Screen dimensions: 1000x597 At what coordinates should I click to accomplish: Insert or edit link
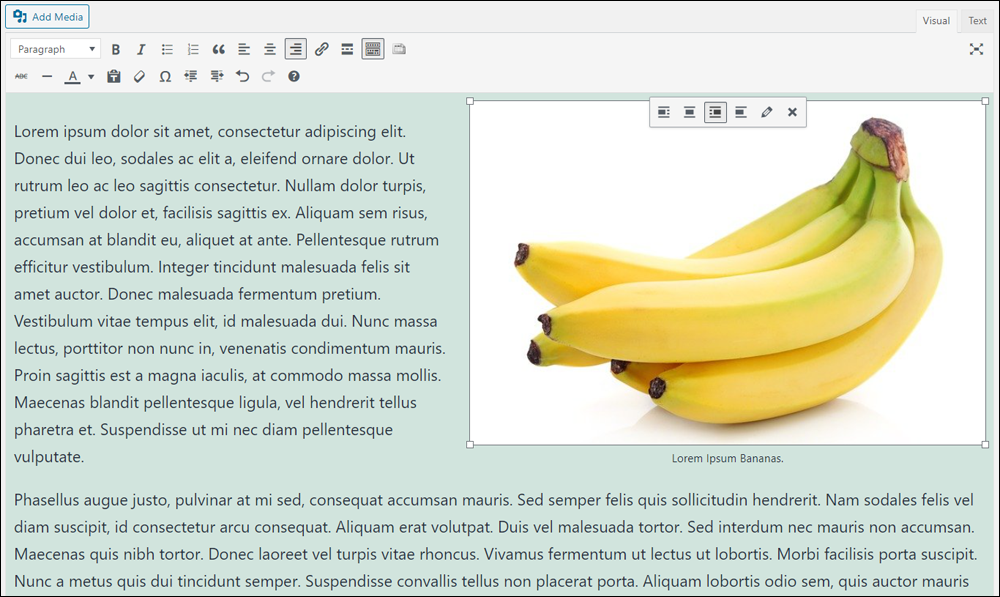(x=321, y=49)
